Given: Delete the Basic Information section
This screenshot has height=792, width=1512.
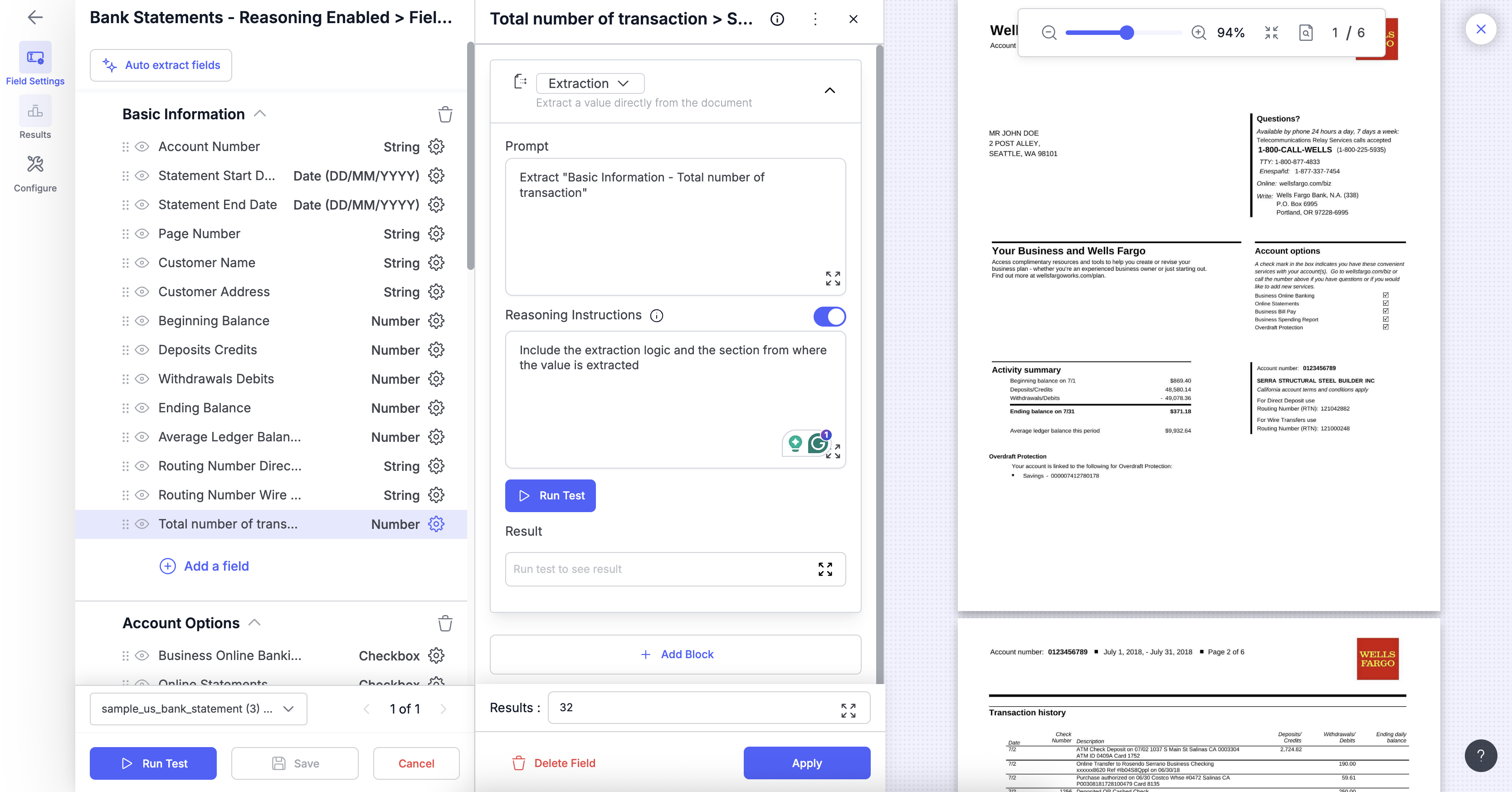Looking at the screenshot, I should coord(445,114).
